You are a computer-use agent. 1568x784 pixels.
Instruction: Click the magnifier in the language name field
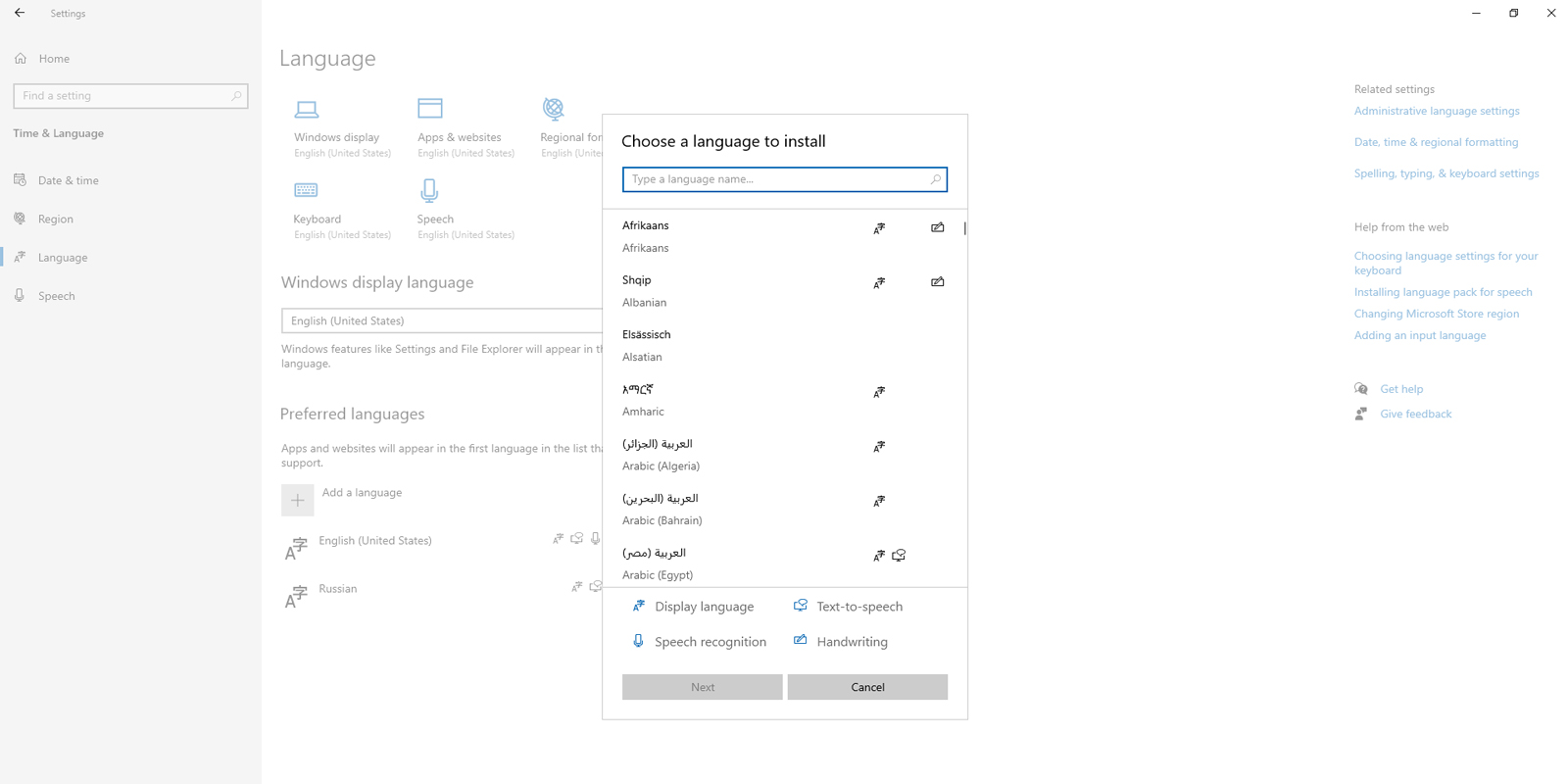click(x=936, y=179)
